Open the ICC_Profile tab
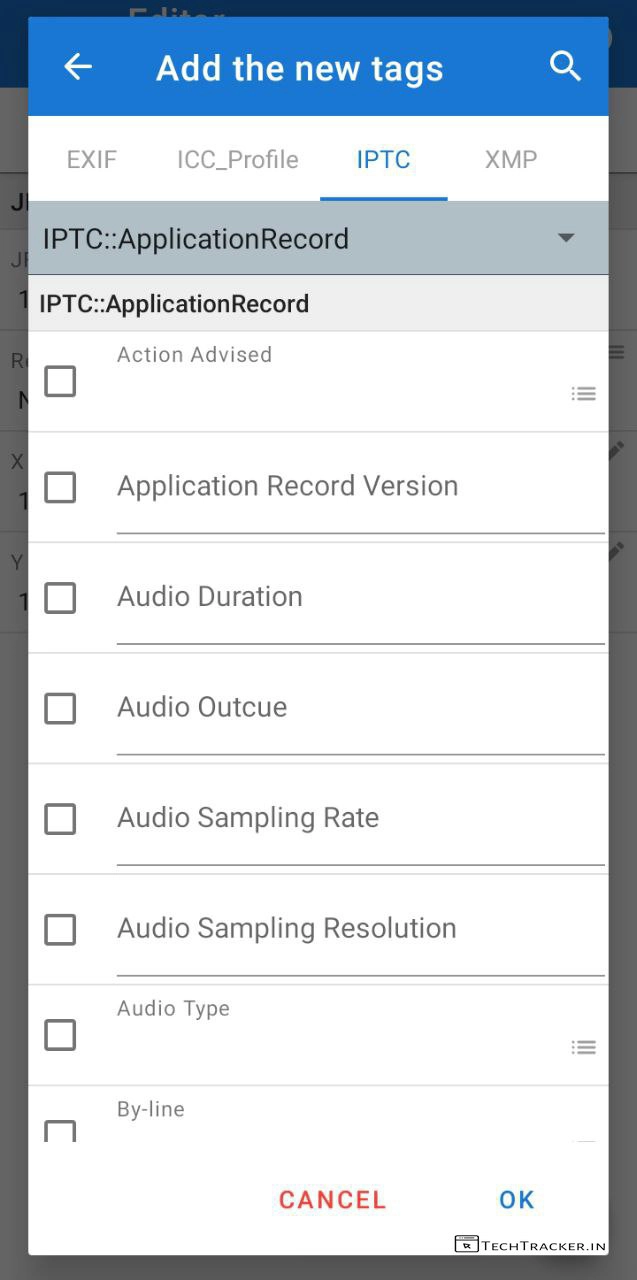The height and width of the screenshot is (1280, 637). click(238, 160)
